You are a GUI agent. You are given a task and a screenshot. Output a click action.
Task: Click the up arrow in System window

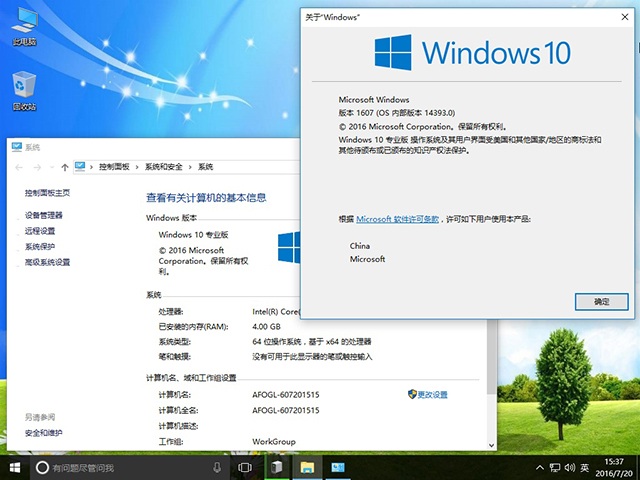(x=64, y=167)
